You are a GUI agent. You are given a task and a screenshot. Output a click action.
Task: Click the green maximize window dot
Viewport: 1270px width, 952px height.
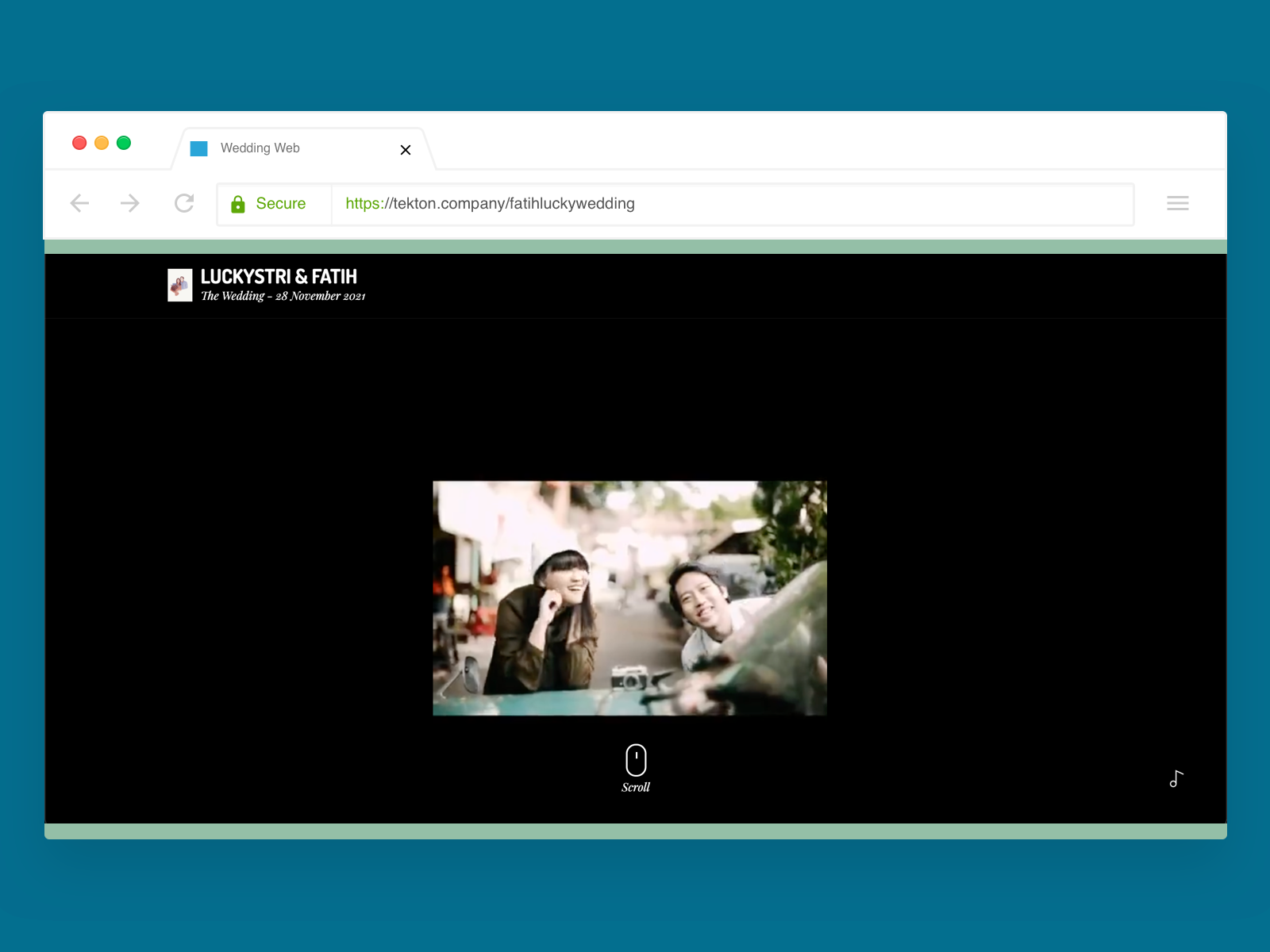pos(124,143)
